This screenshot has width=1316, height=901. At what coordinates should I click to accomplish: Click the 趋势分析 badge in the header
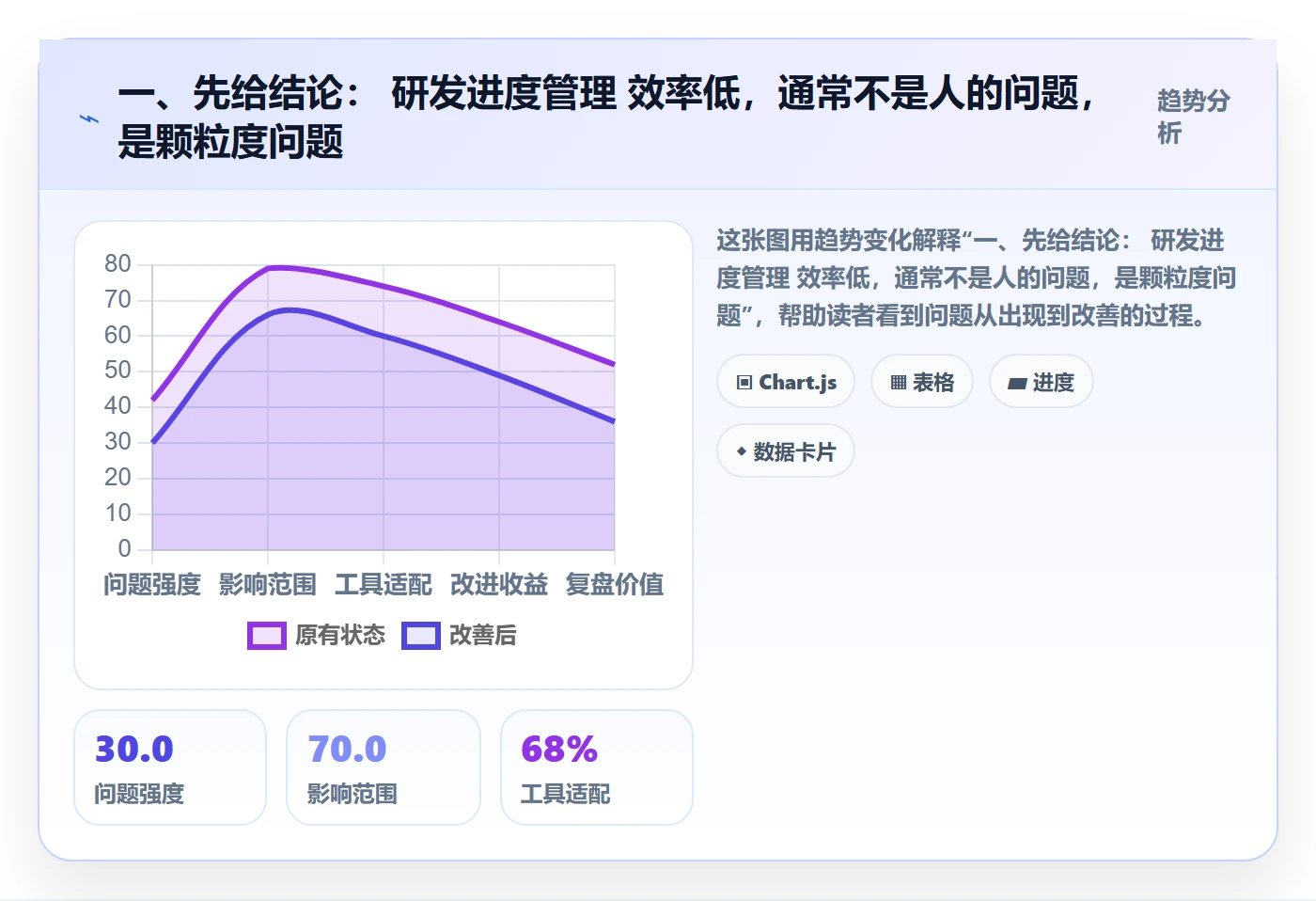[1194, 117]
